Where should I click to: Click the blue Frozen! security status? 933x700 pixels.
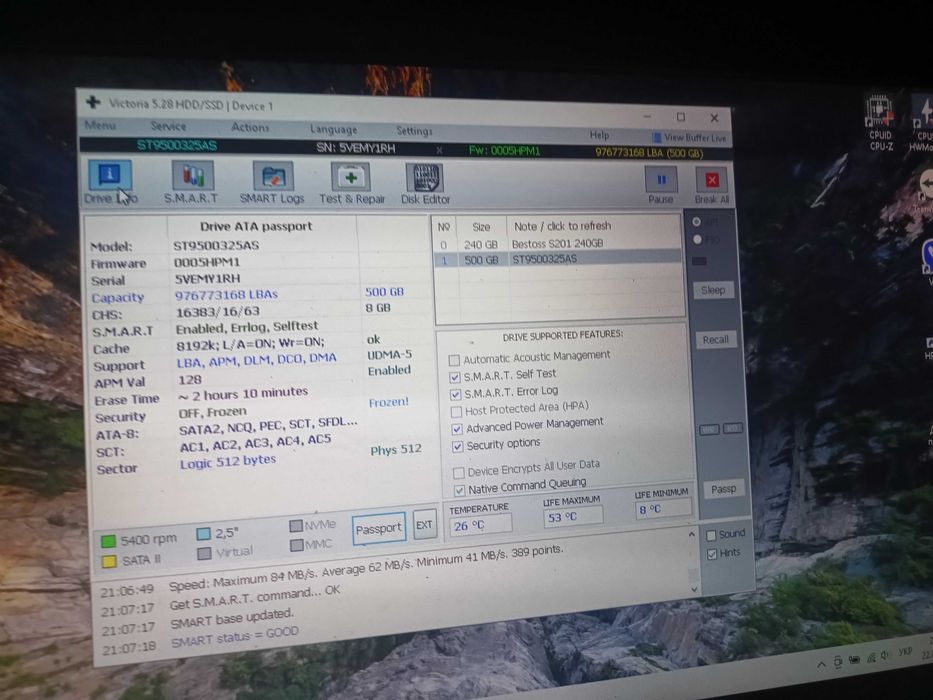pos(389,402)
